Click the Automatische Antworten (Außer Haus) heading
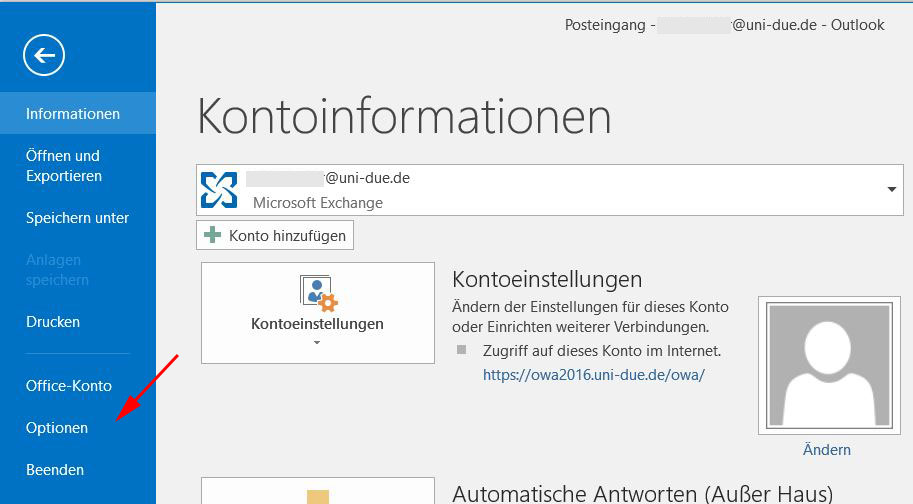The height and width of the screenshot is (504, 913). (642, 493)
